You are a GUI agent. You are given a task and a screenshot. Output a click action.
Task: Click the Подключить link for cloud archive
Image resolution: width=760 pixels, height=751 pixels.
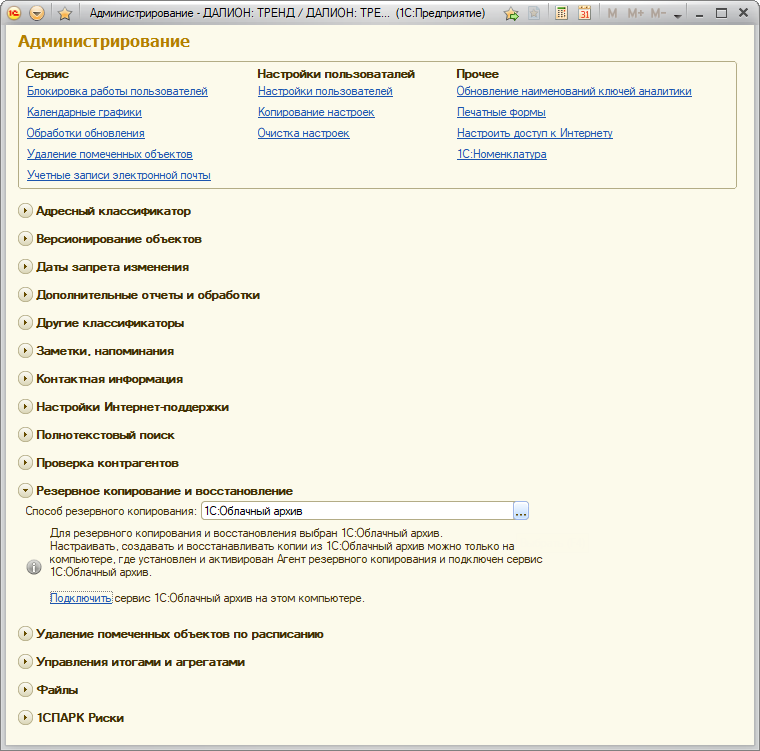pyautogui.click(x=81, y=598)
